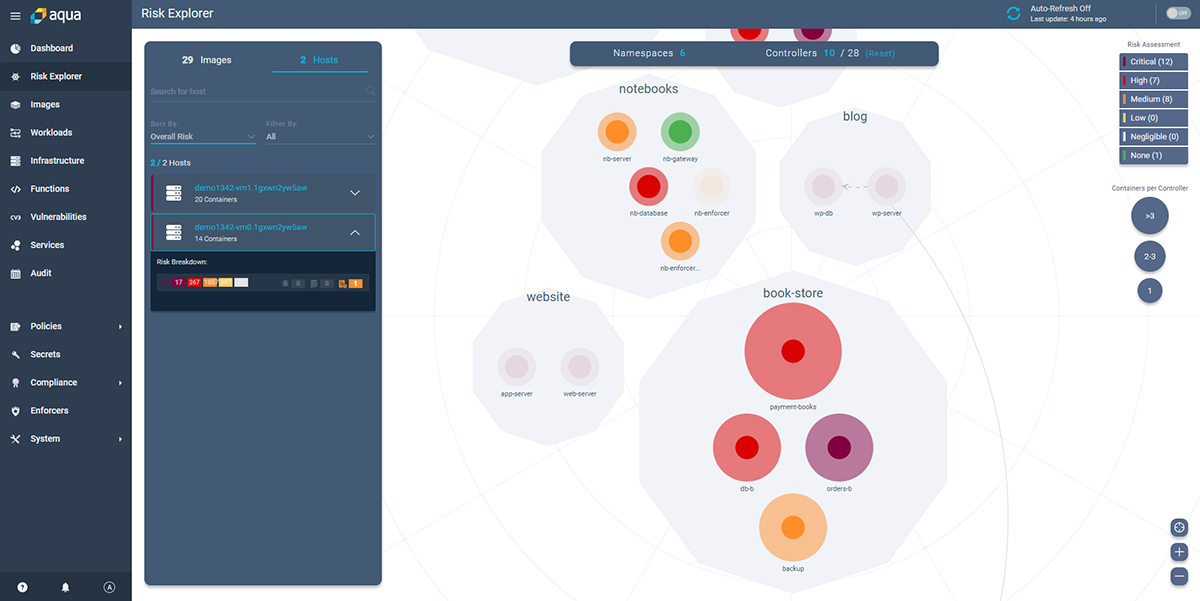The height and width of the screenshot is (601, 1200).
Task: Click the orange badge showing 1
Action: 355,283
